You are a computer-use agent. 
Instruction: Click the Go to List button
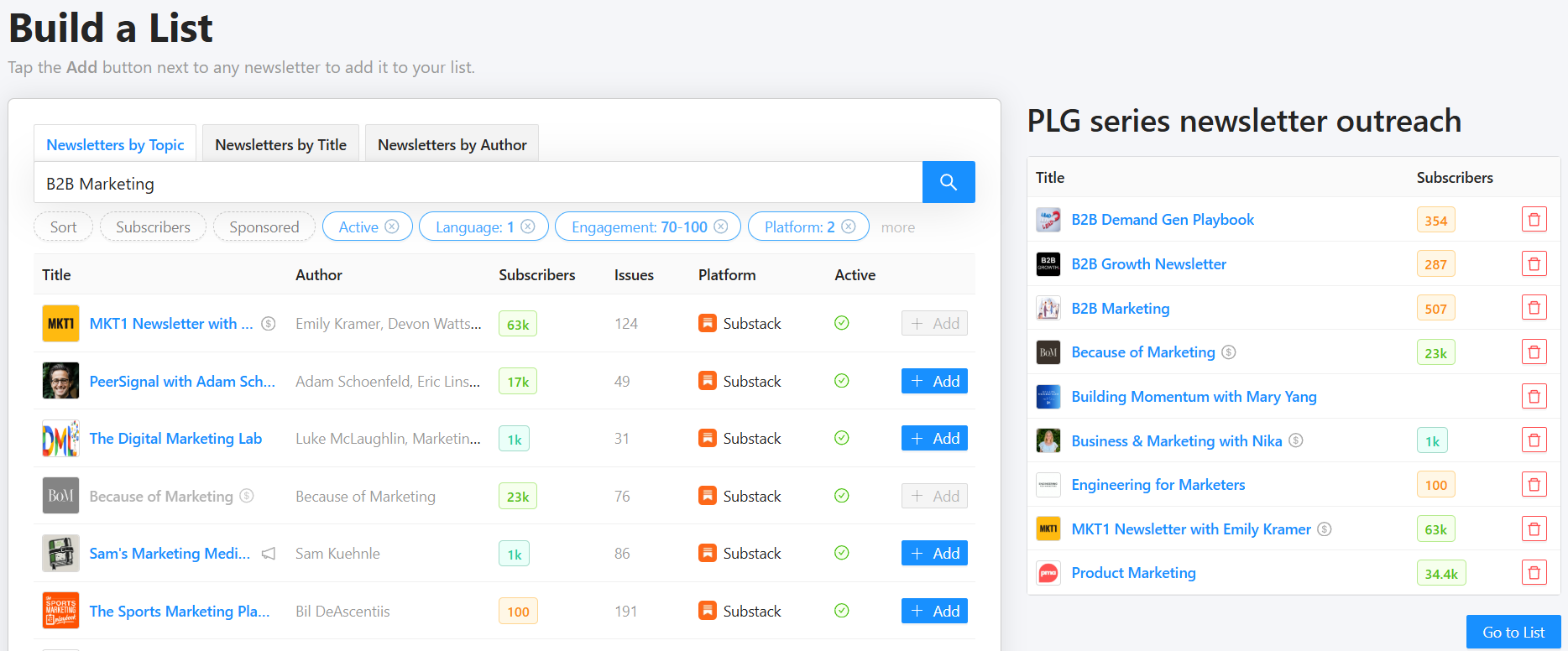1513,632
